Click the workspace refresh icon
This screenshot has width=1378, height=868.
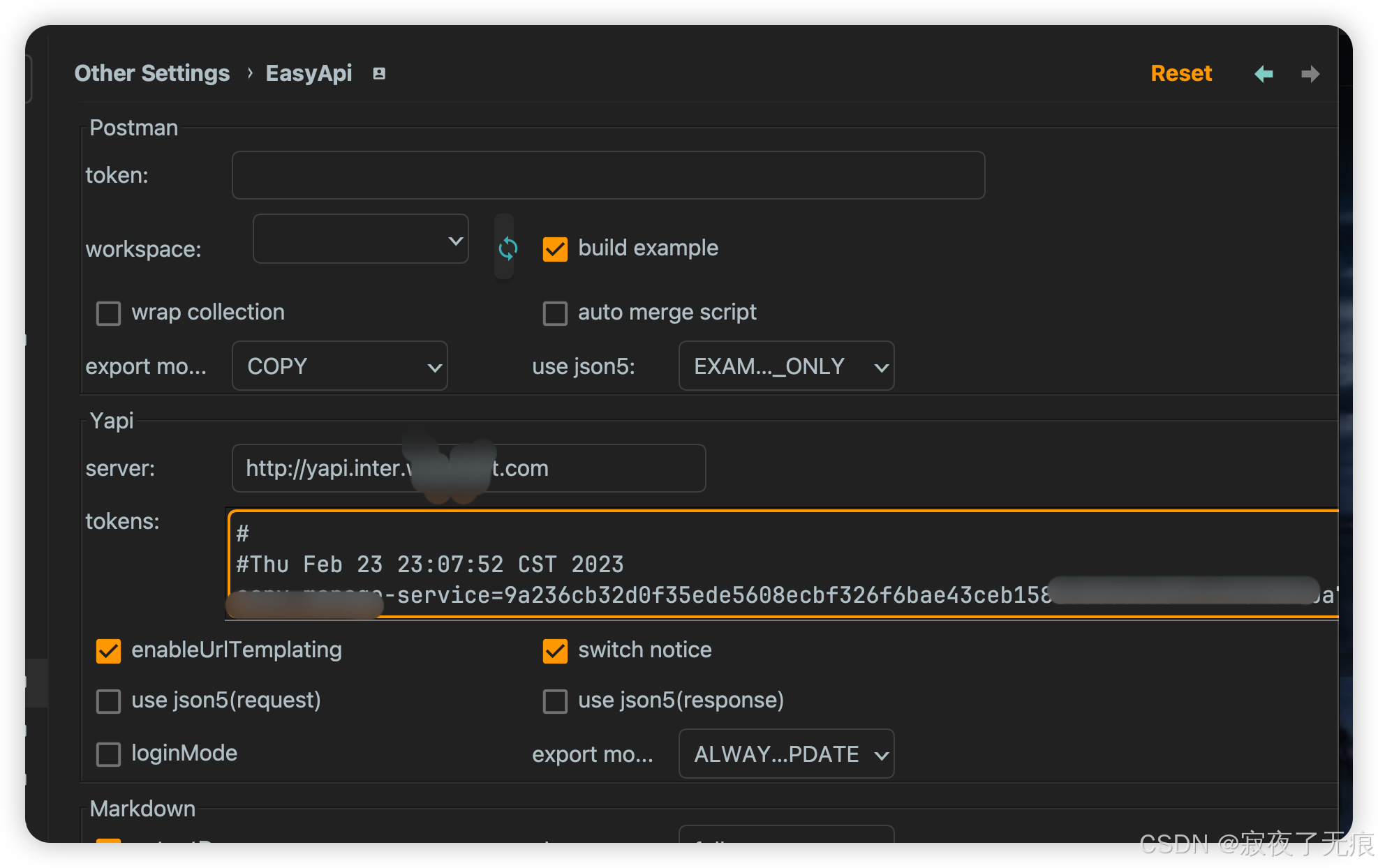point(508,248)
